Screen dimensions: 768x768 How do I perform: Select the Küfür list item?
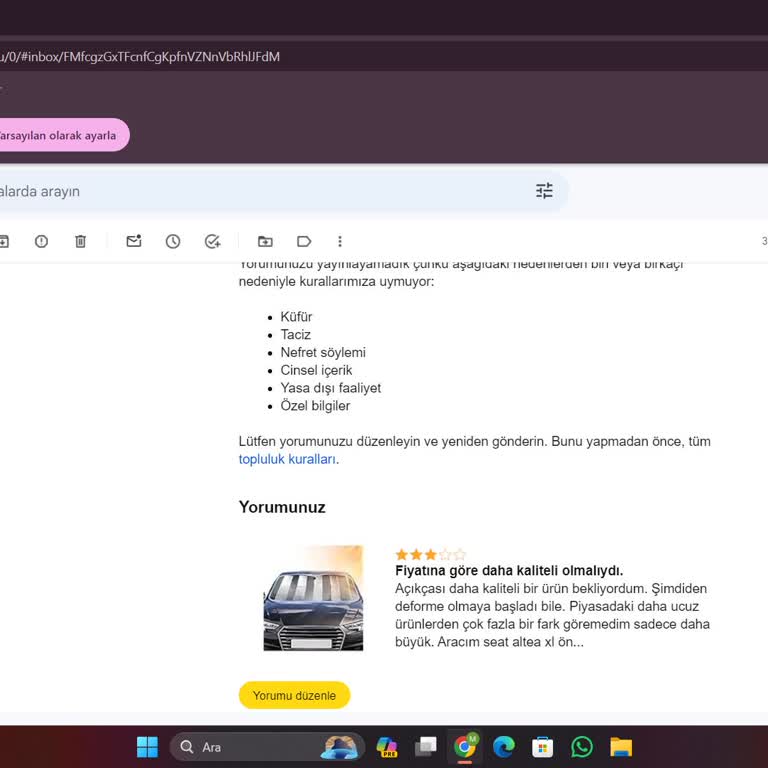296,317
